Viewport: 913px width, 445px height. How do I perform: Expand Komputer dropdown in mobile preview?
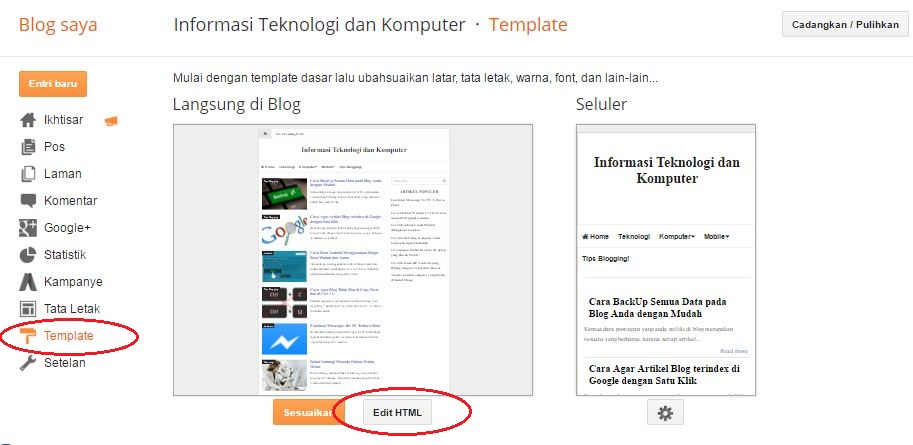(677, 236)
